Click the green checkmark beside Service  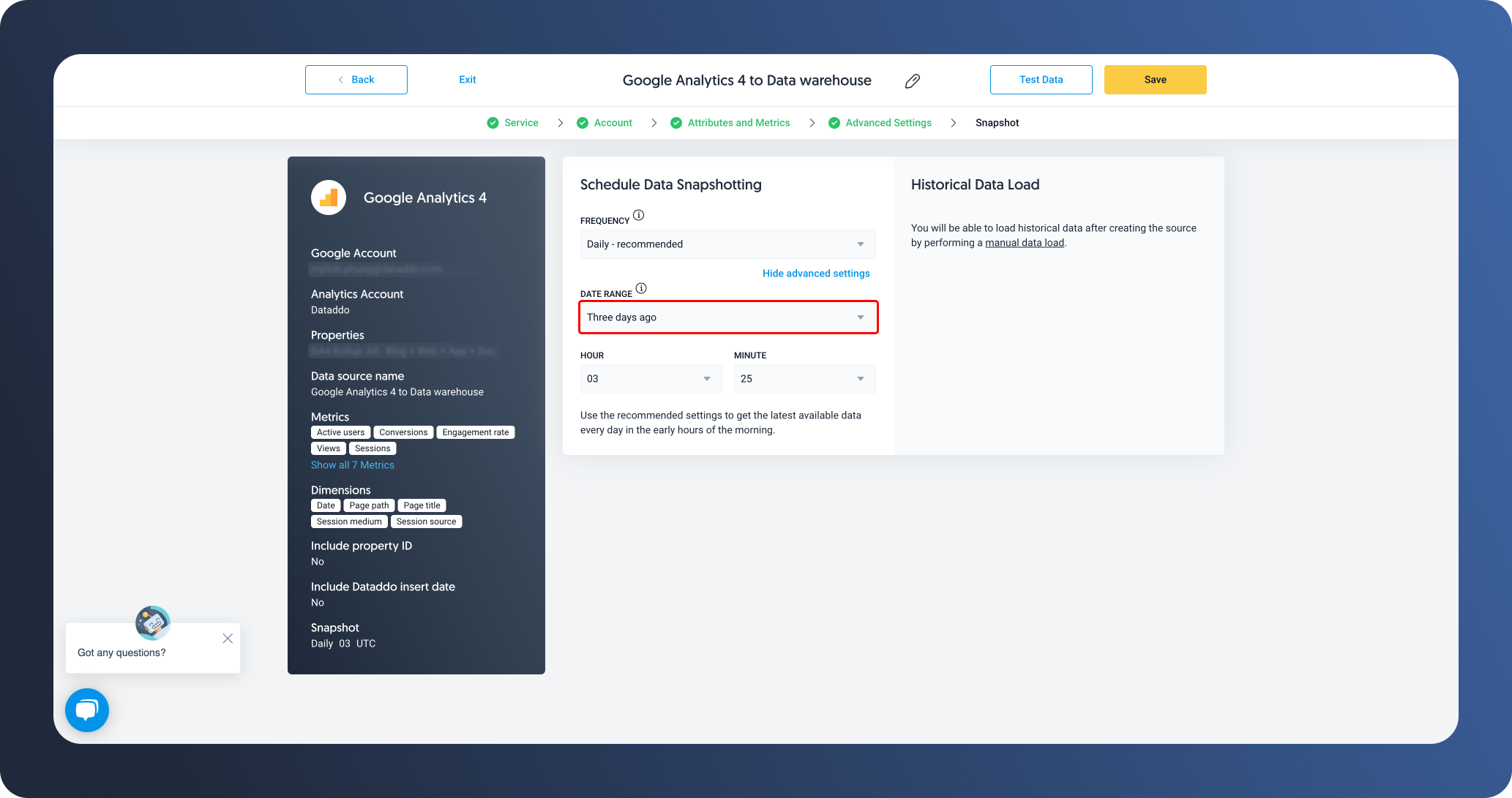point(493,122)
